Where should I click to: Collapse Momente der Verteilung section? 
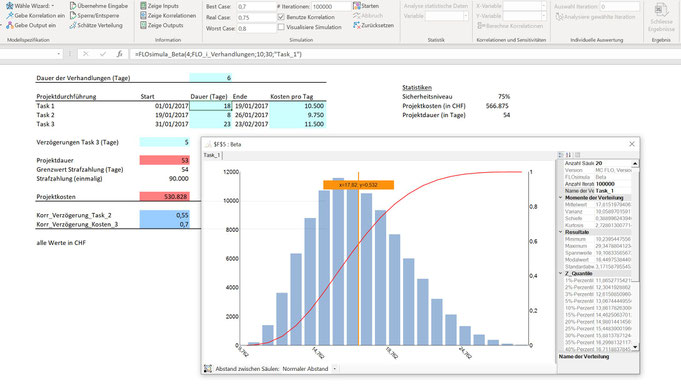click(x=560, y=198)
